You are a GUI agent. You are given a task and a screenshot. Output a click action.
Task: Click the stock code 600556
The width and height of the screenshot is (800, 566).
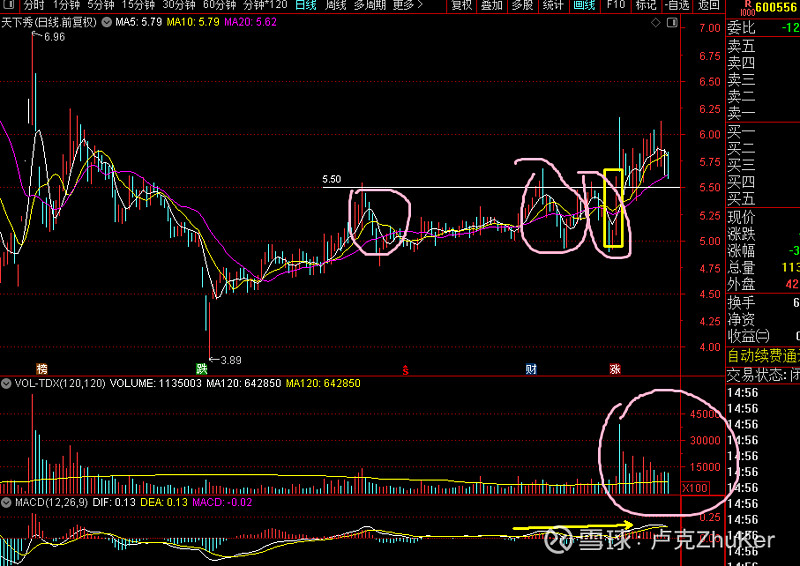[778, 7]
